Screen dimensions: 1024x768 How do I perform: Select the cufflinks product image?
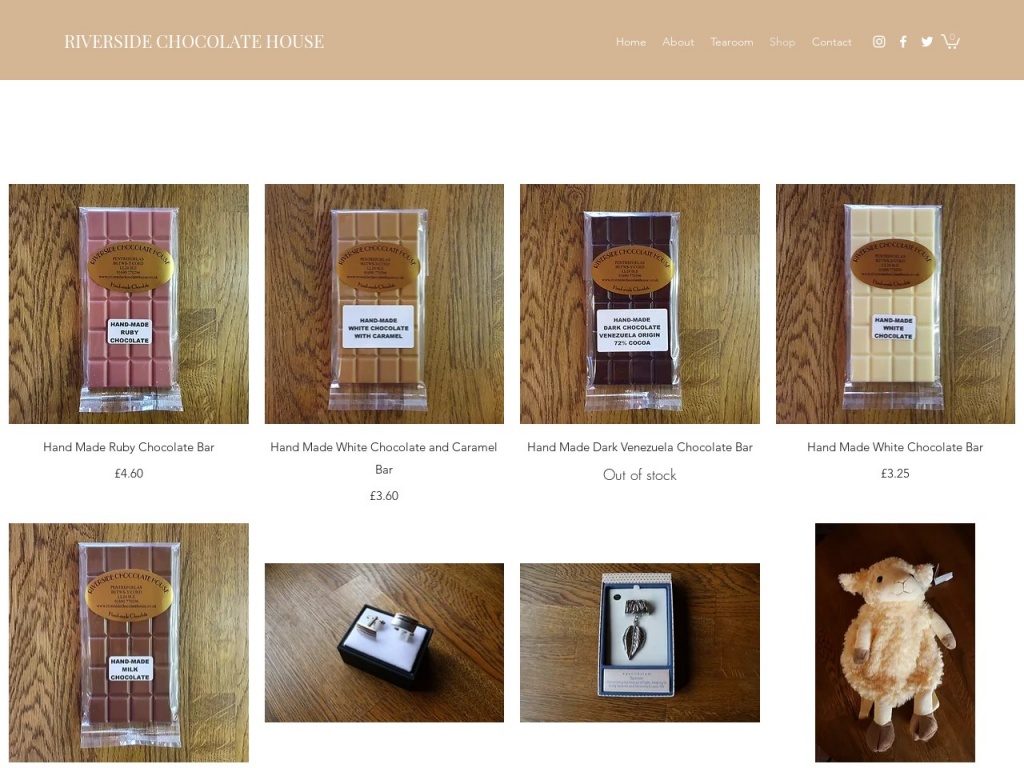click(384, 643)
